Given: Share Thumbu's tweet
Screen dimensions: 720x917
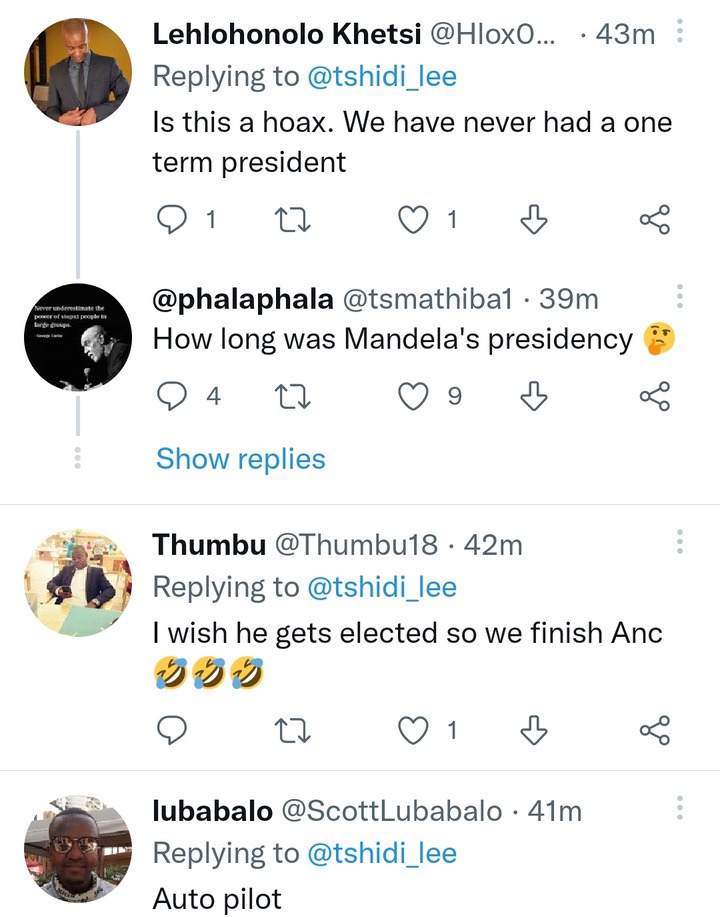Looking at the screenshot, I should (654, 730).
